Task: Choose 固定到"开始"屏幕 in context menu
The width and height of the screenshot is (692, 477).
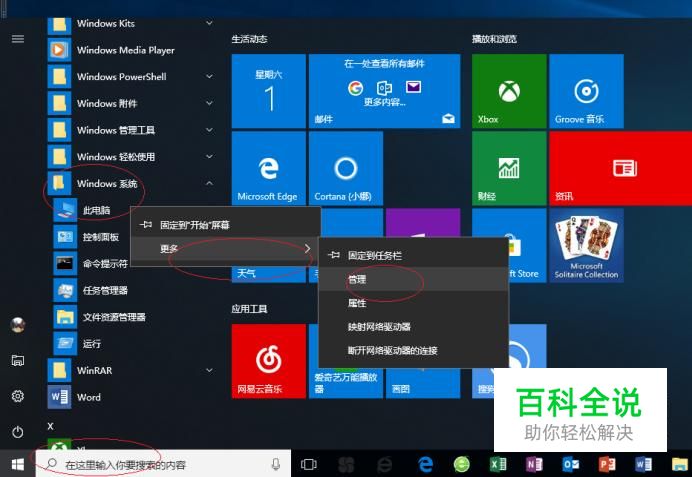Action: 226,225
